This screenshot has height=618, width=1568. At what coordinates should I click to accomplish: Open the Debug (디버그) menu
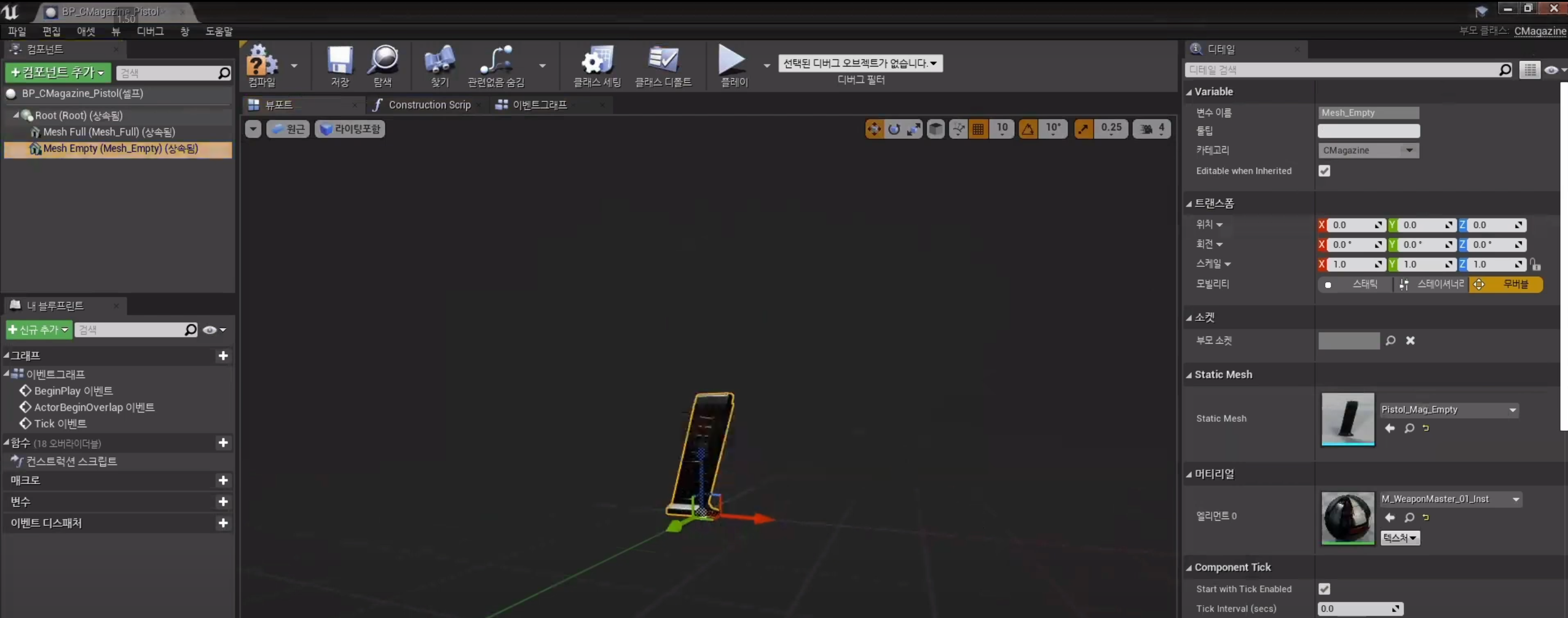pyautogui.click(x=150, y=31)
